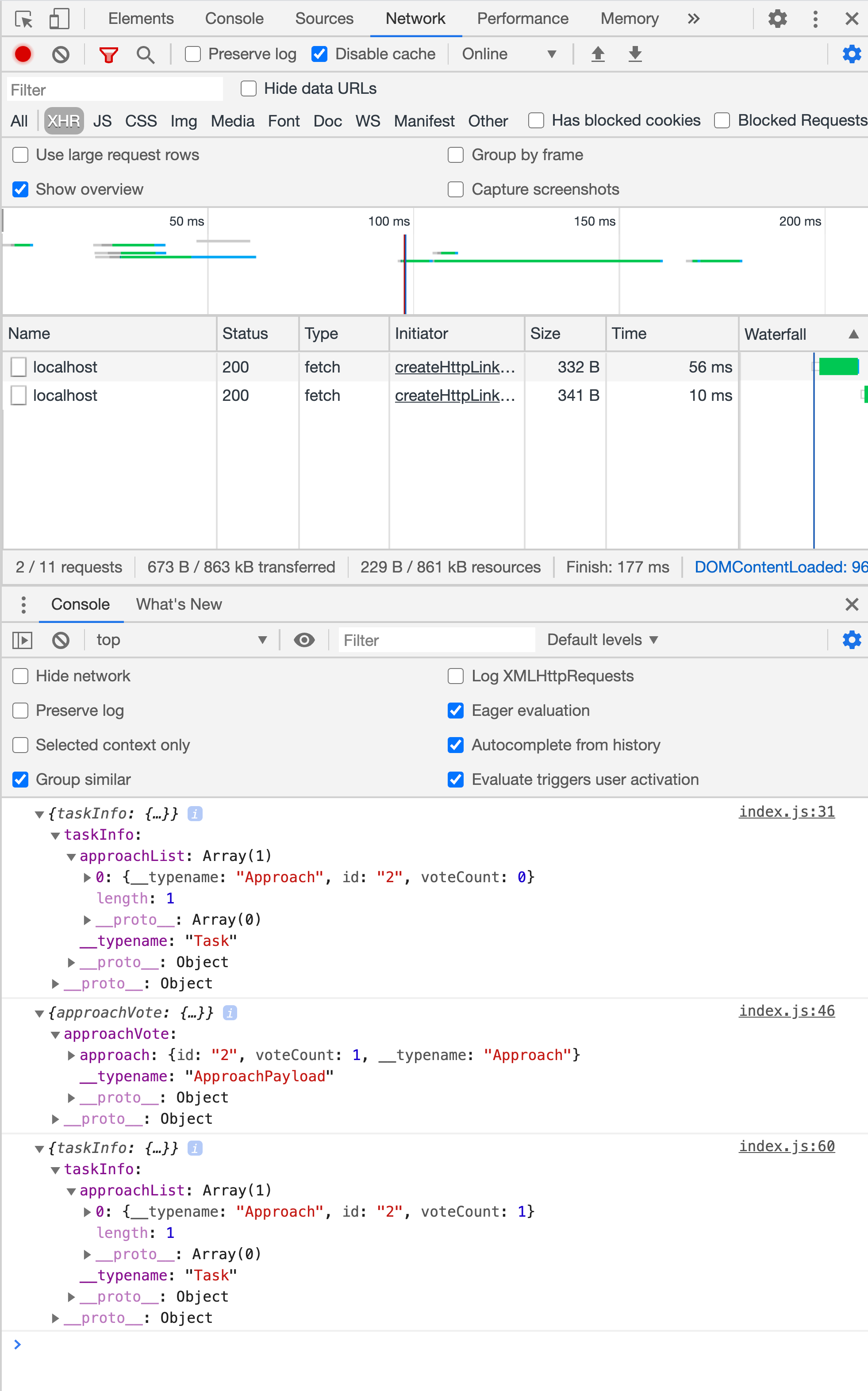Open createHttpLink initiator of first request
The height and width of the screenshot is (1391, 868).
click(x=455, y=367)
